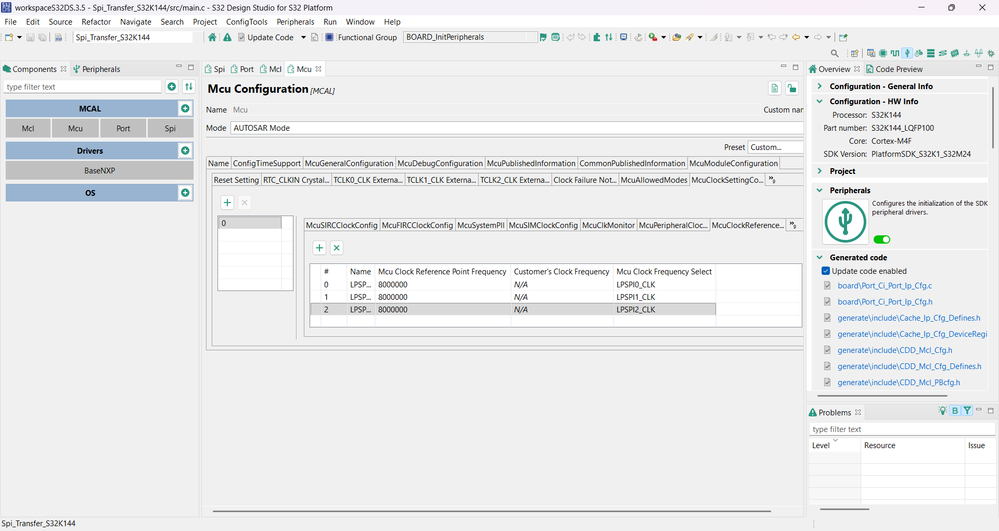
Task: Open the Clocks perspective waveform icon
Action: [895, 54]
